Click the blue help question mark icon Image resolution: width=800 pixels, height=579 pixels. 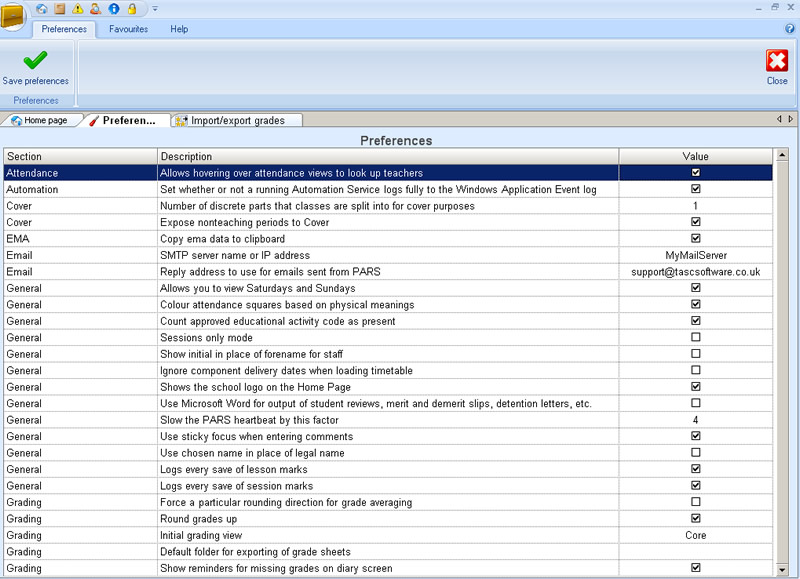pyautogui.click(x=790, y=29)
